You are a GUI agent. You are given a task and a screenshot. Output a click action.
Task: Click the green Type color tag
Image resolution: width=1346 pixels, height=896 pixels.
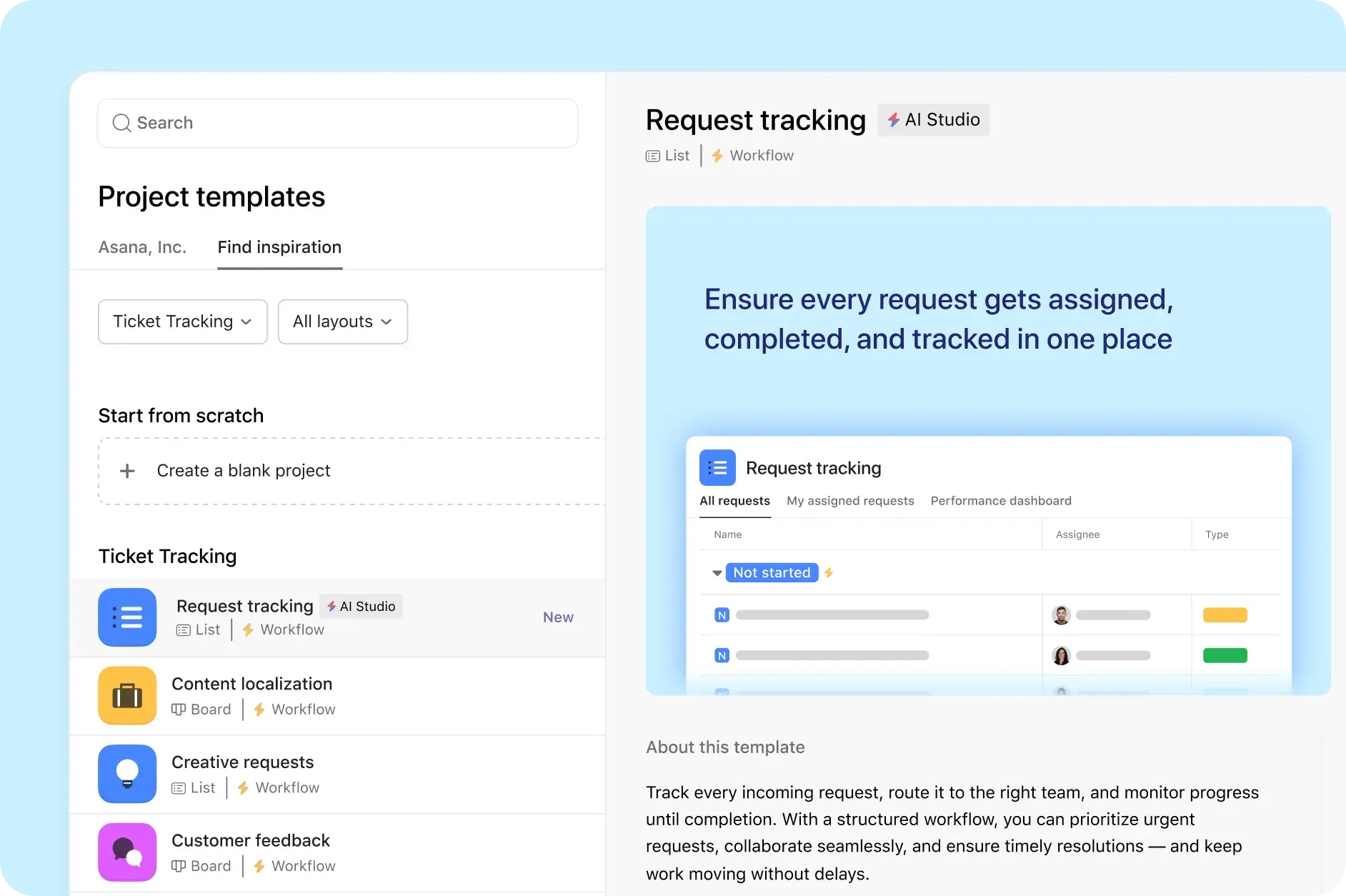pos(1225,656)
